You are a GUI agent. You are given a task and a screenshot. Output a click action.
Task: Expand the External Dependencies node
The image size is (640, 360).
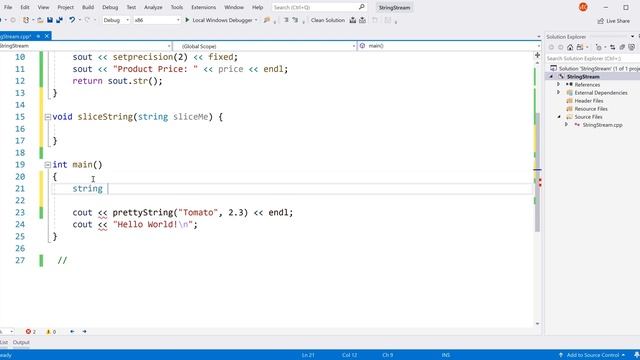point(559,93)
